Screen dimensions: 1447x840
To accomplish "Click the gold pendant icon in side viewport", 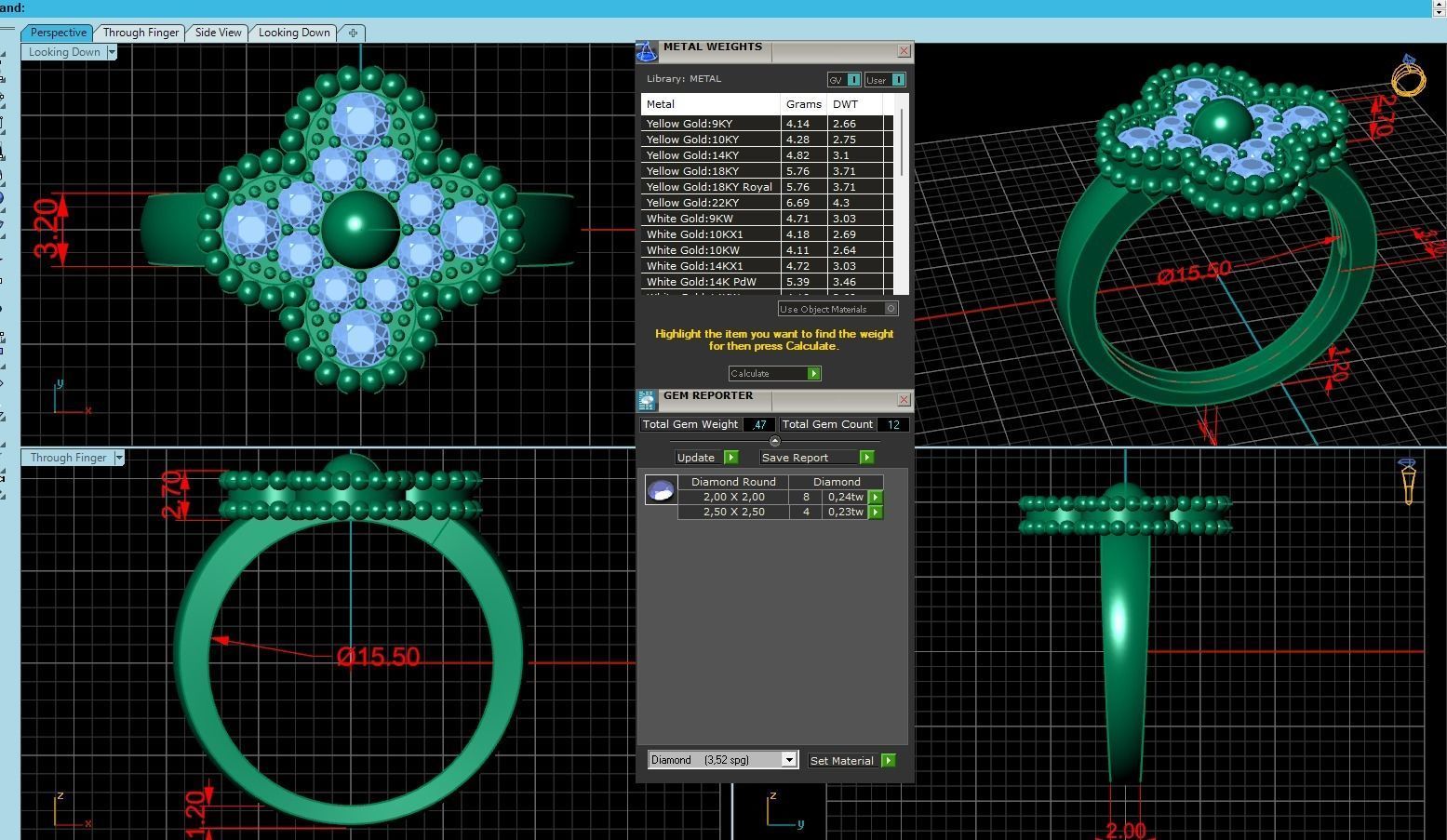I will coord(1408,481).
